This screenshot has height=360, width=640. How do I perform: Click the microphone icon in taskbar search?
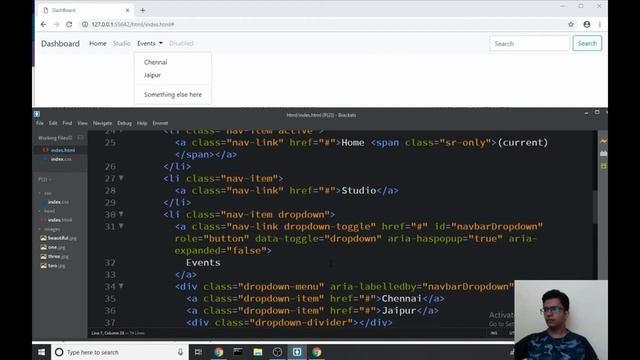[180, 352]
